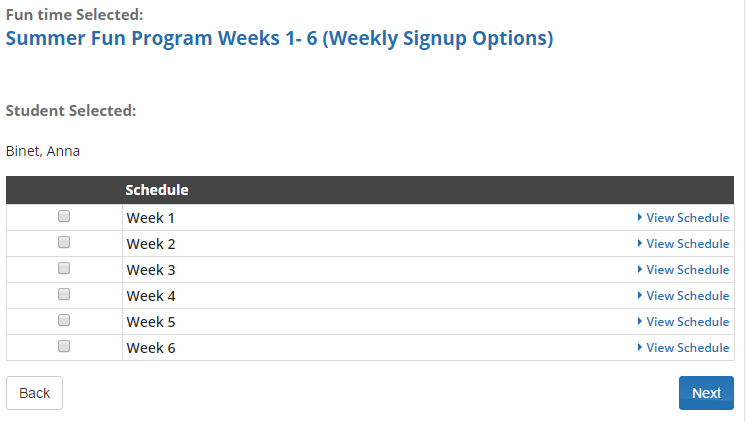Go back using the Back button
This screenshot has width=747, height=422.
click(34, 393)
